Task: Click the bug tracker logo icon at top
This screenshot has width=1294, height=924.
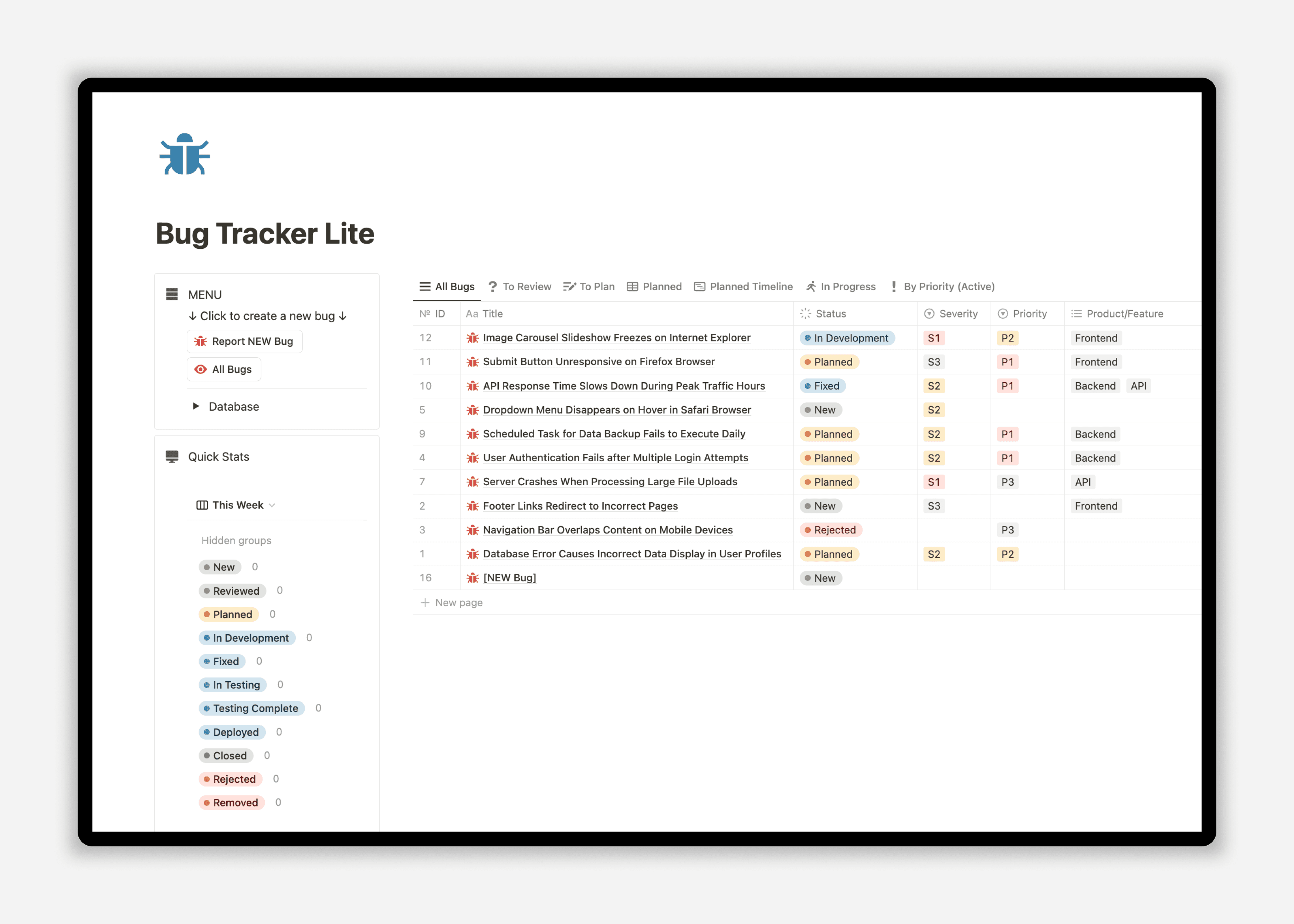Action: [185, 155]
